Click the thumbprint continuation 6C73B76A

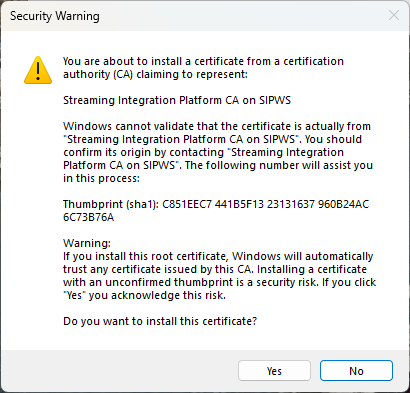(89, 217)
